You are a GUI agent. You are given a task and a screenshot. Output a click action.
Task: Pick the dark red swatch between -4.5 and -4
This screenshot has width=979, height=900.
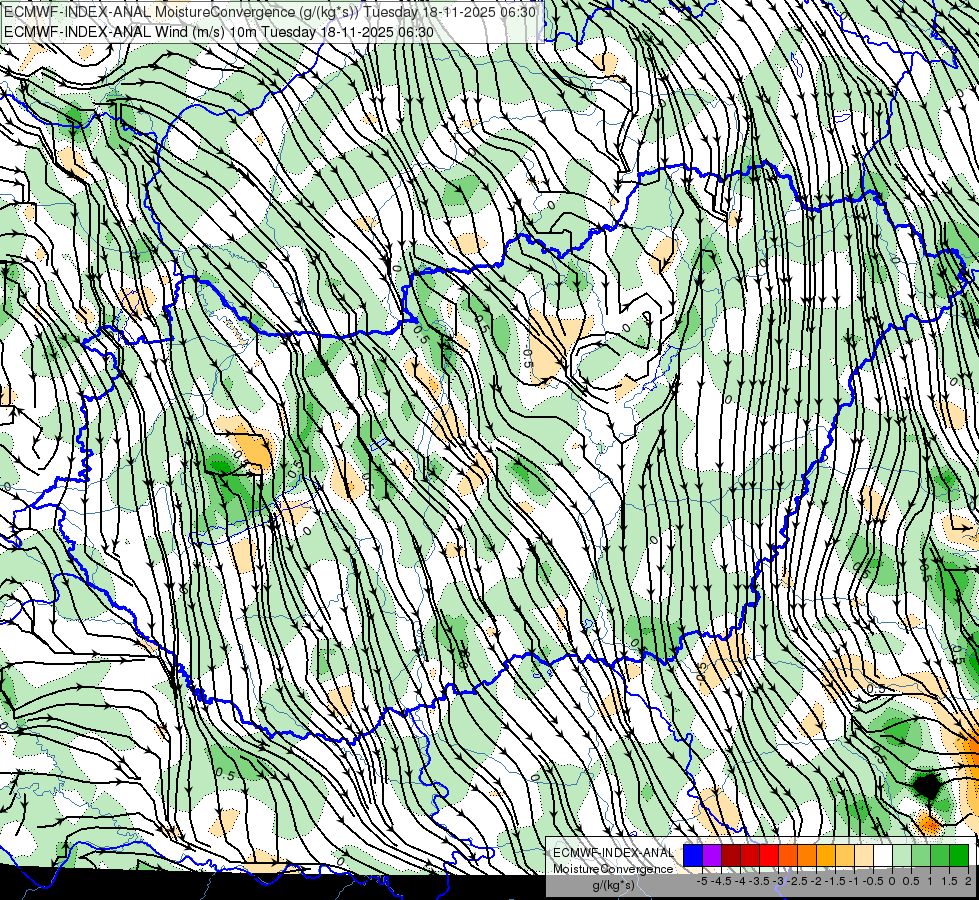pos(731,855)
